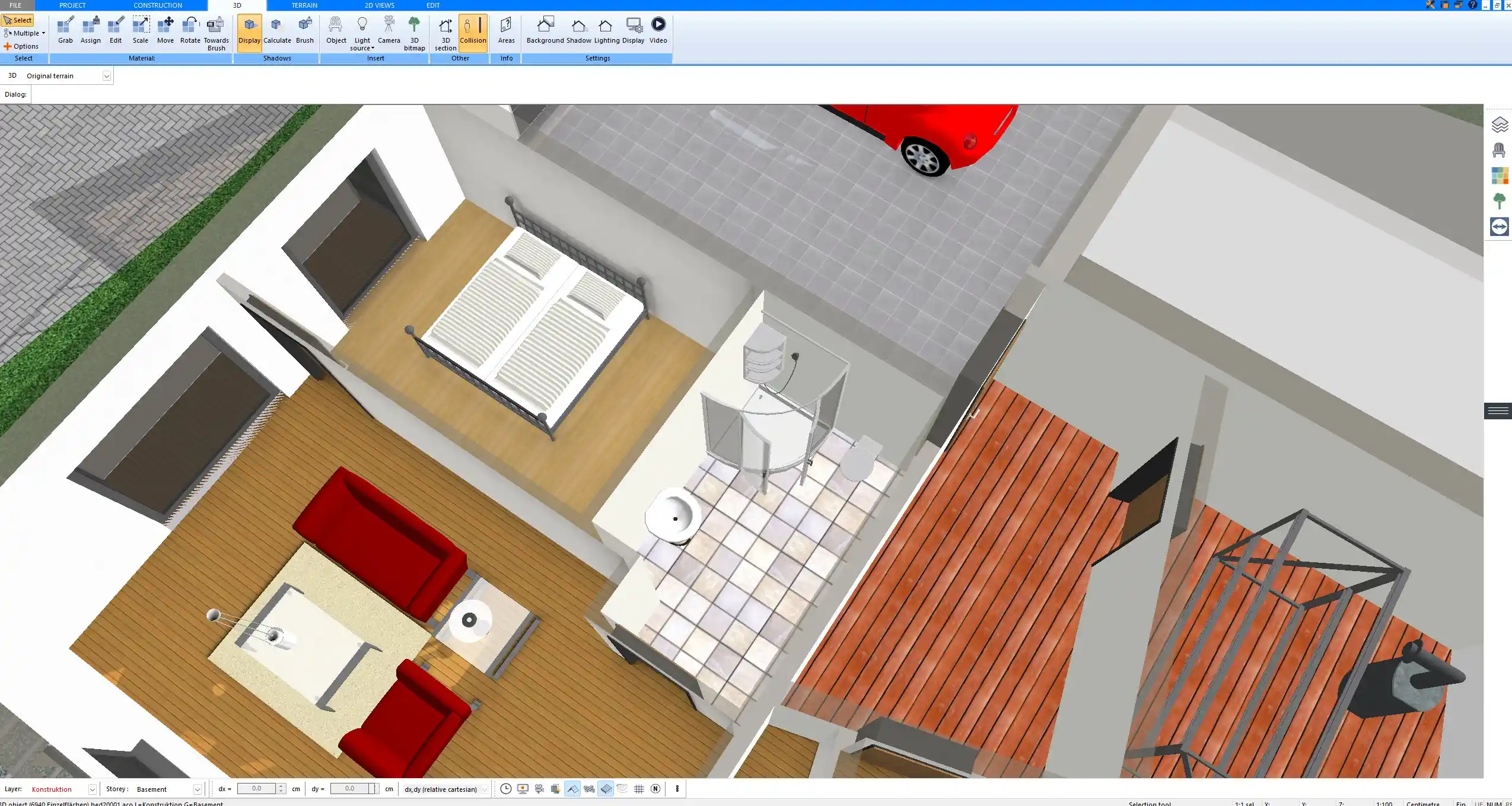Open the materials color palette in sidebar
Screen dimensions: 1512x806
point(1500,176)
